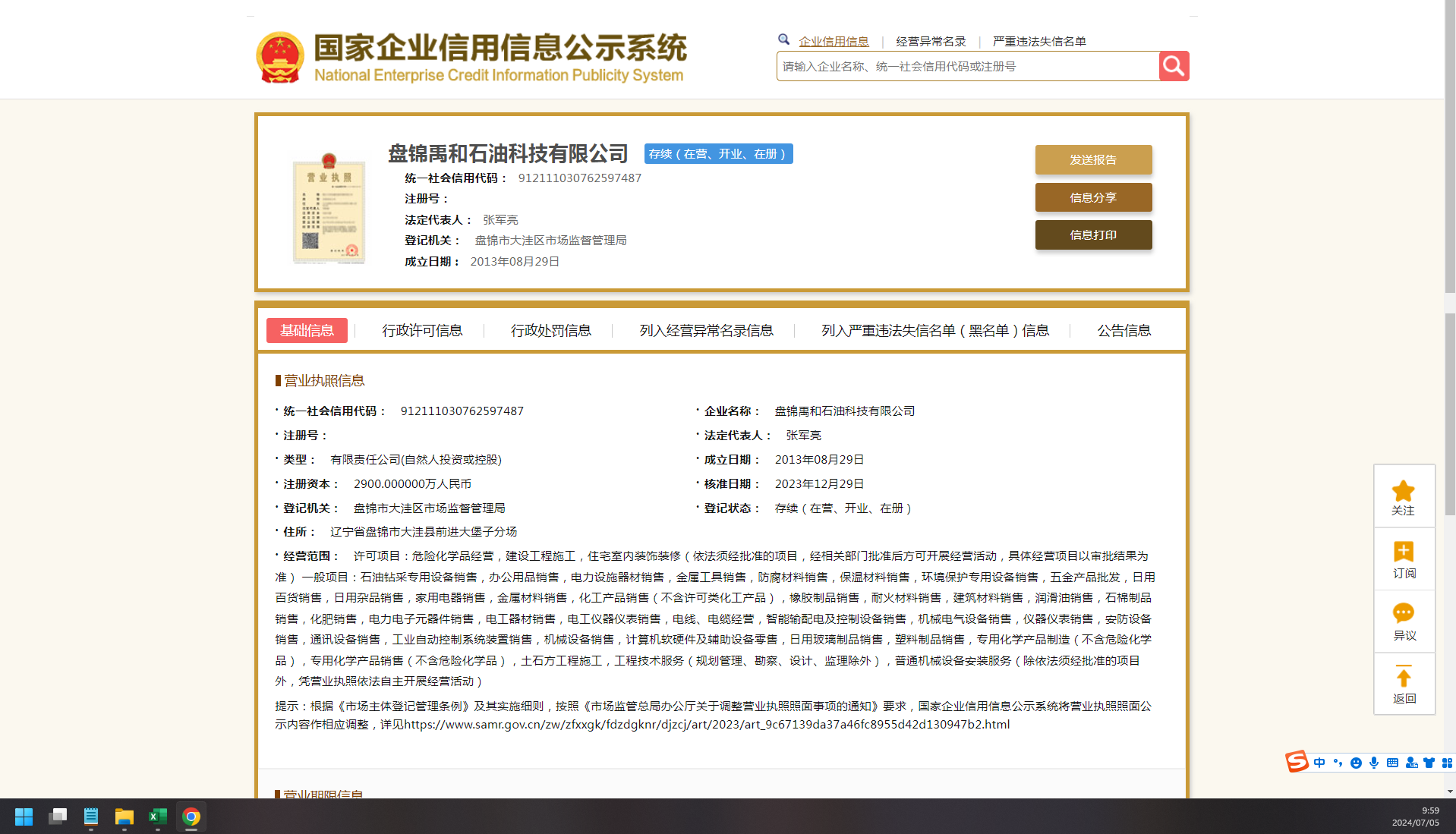The width and height of the screenshot is (1456, 834).
Task: Open Excel from the taskbar
Action: [x=158, y=817]
